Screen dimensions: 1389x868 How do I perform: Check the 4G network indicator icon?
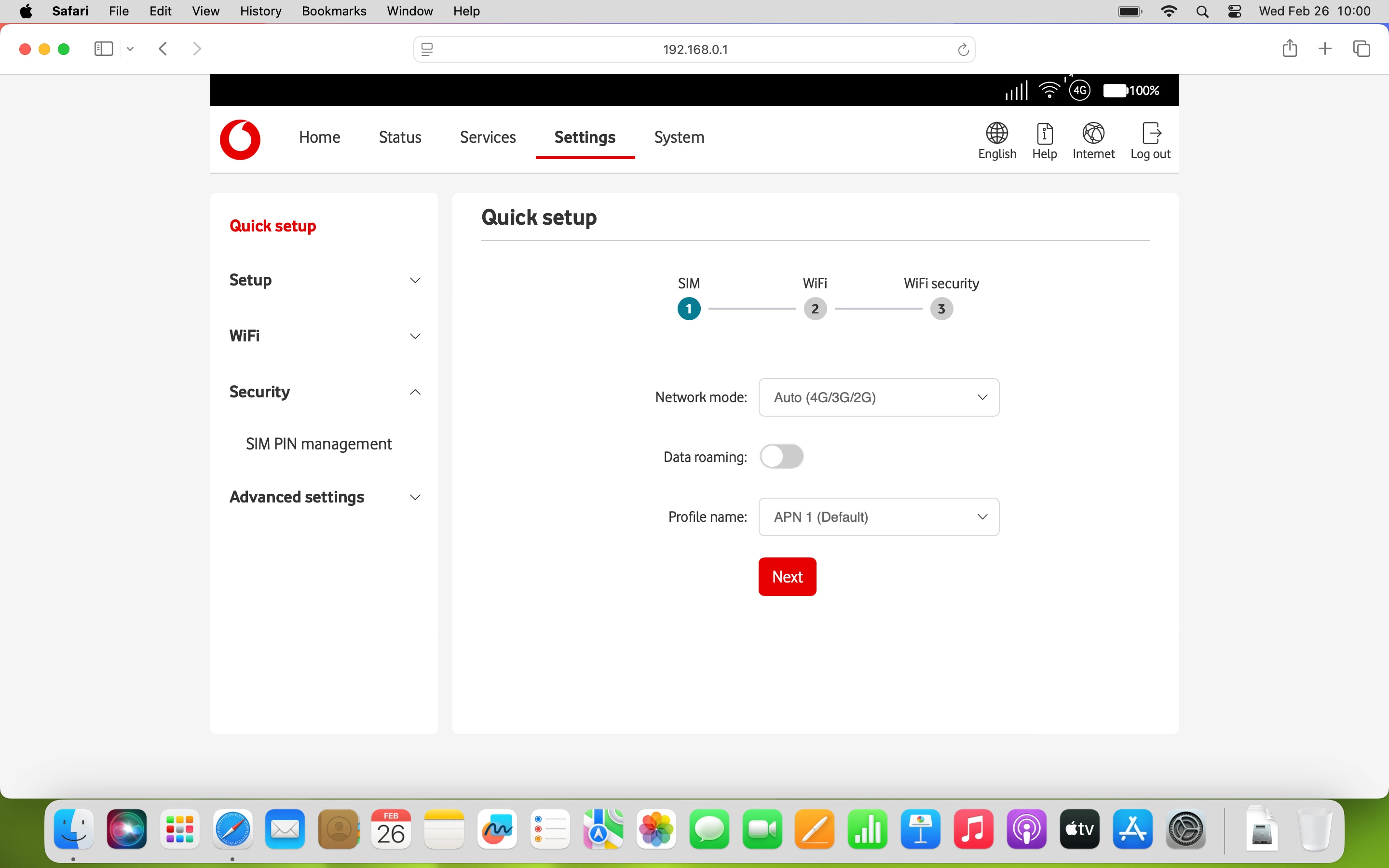1080,90
